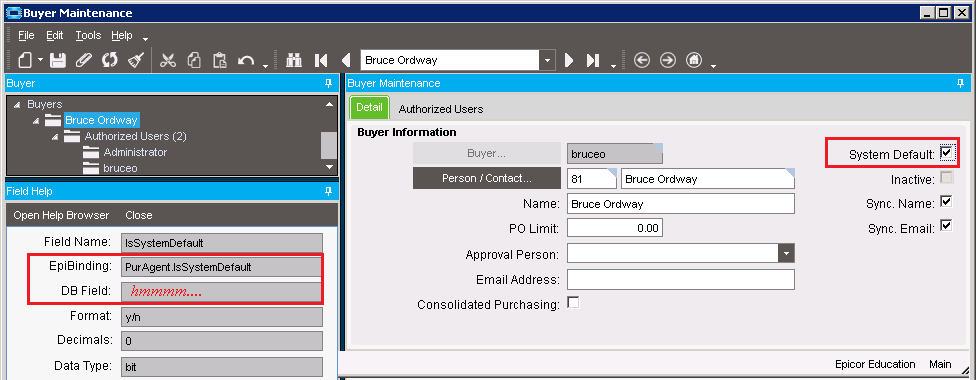This screenshot has height=380, width=976.
Task: Click Close in the Field Help panel
Action: pos(138,215)
